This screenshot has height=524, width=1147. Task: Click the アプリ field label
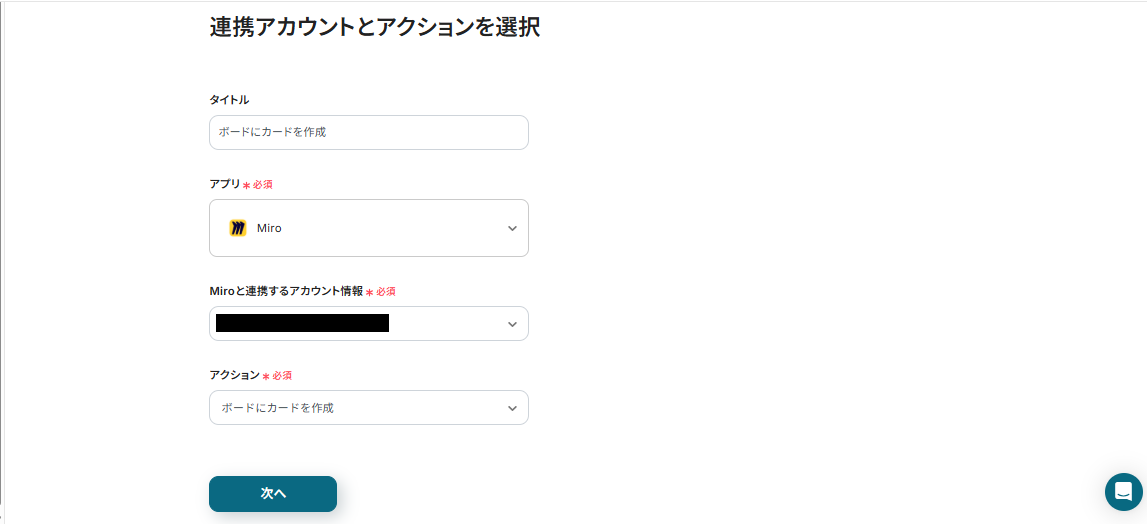pos(225,185)
